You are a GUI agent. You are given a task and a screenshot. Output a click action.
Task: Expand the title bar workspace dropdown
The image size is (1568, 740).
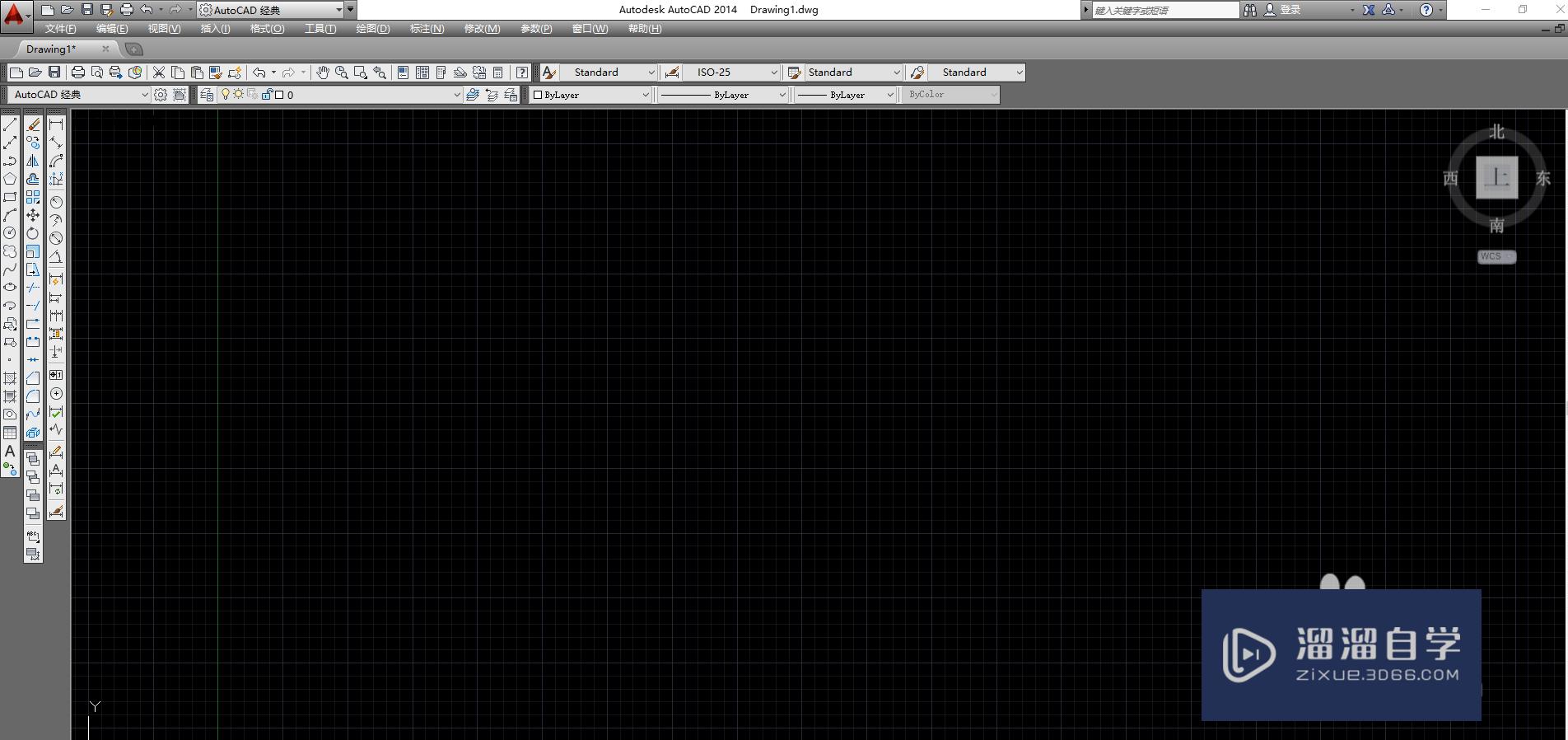[338, 10]
